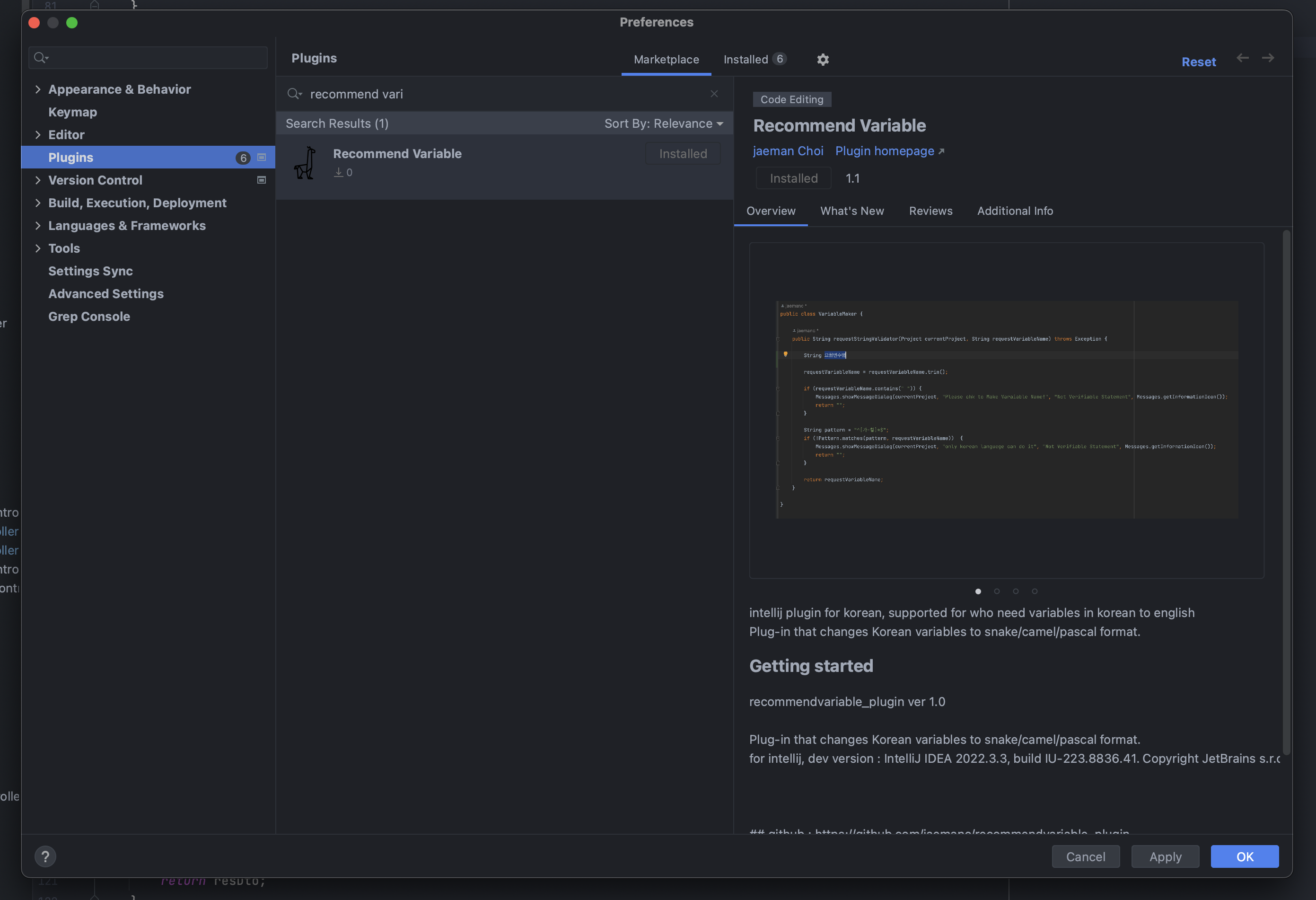
Task: Expand the Languages & Frameworks section
Action: (x=38, y=225)
